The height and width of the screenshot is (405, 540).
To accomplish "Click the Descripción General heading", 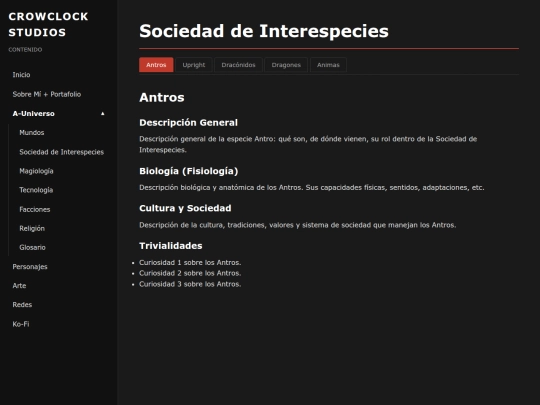I will click(x=188, y=123).
